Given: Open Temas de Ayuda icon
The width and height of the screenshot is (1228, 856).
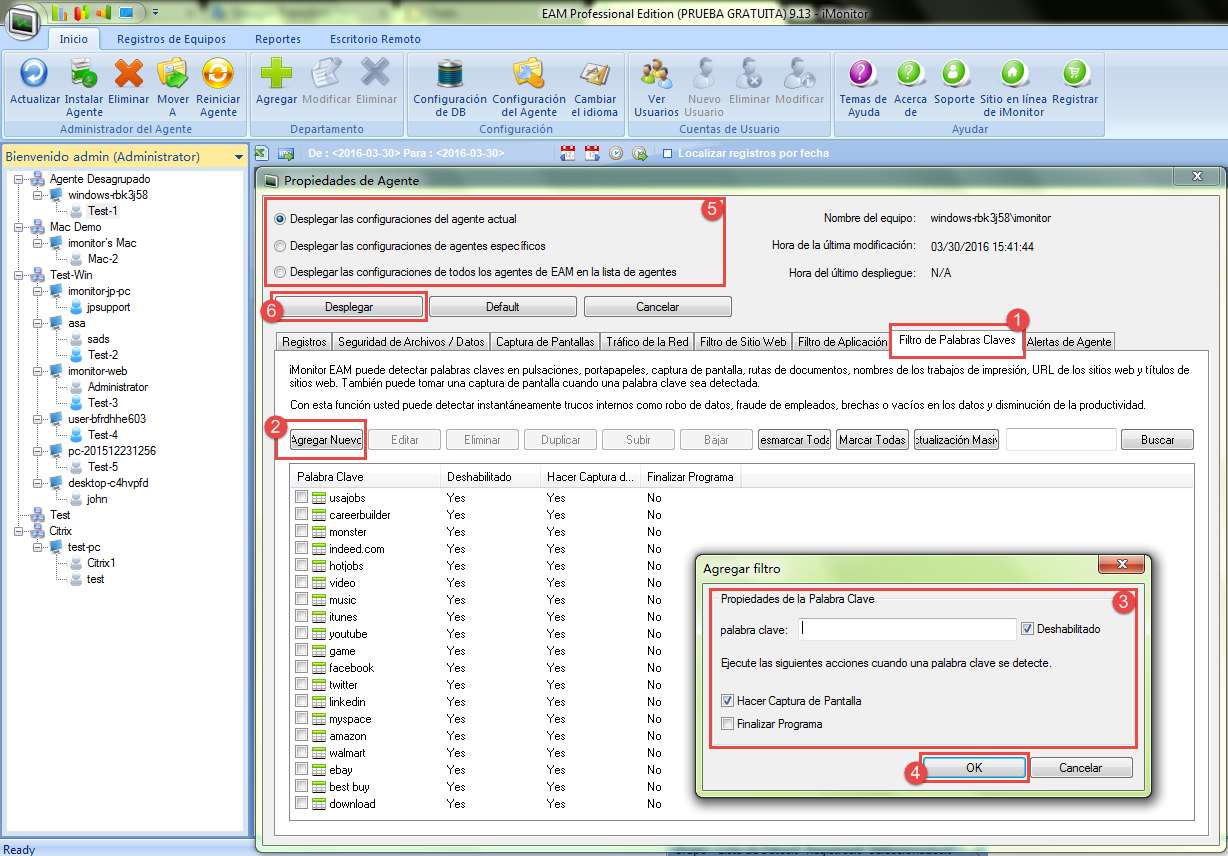Looking at the screenshot, I should pyautogui.click(x=862, y=75).
